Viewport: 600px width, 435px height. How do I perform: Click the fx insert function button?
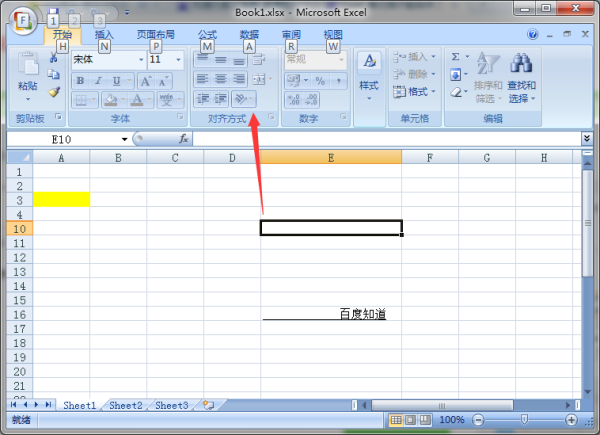click(x=184, y=138)
